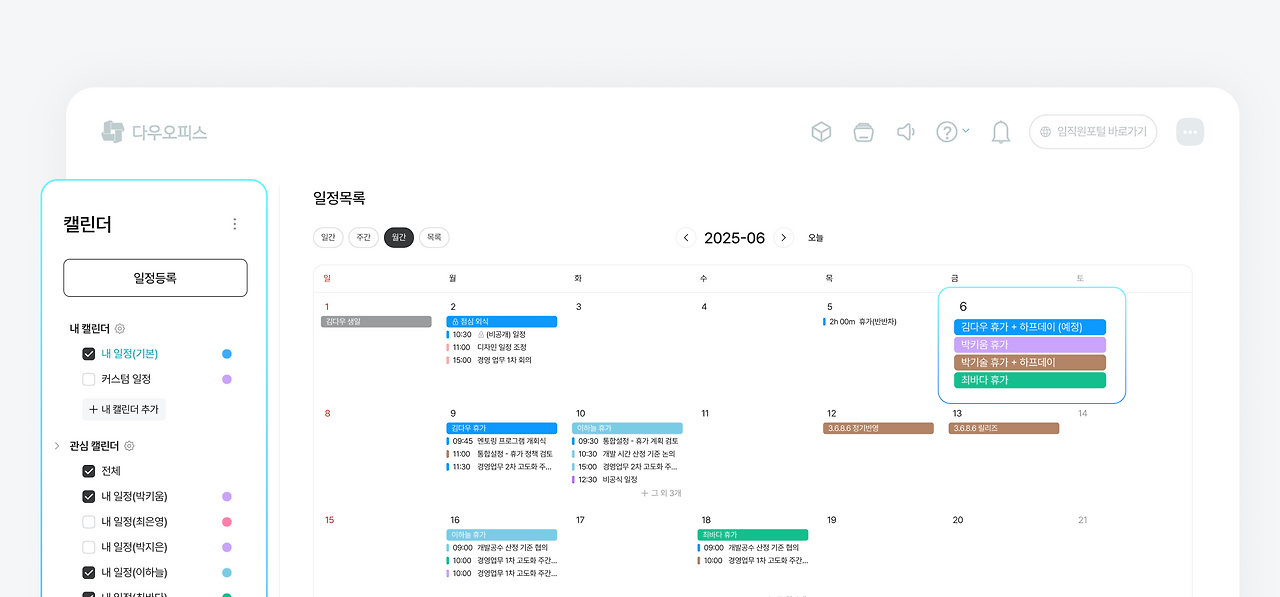Open 점심 외식 event on June 2
The image size is (1280, 597).
502,322
